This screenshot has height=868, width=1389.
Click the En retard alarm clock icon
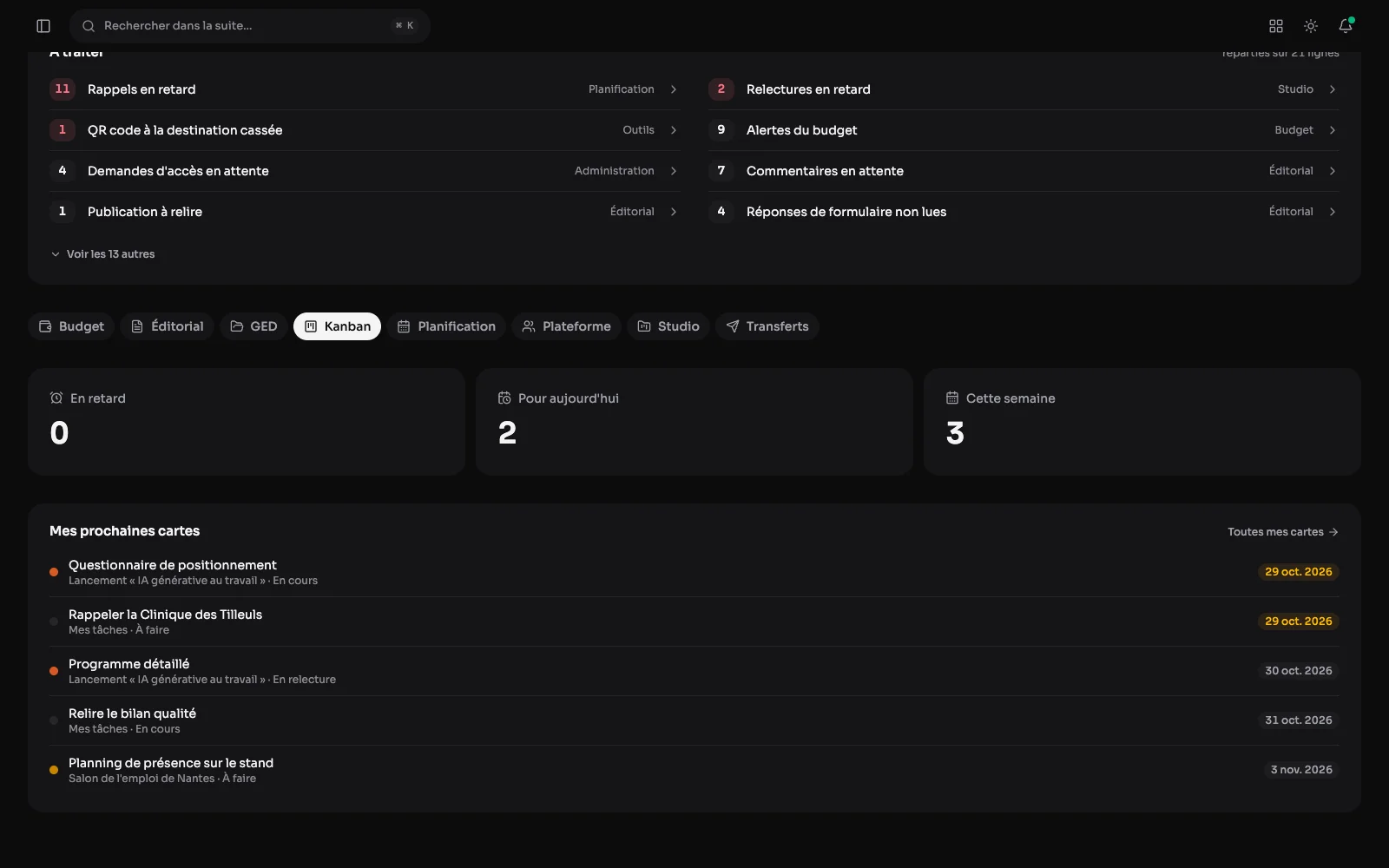pos(56,398)
